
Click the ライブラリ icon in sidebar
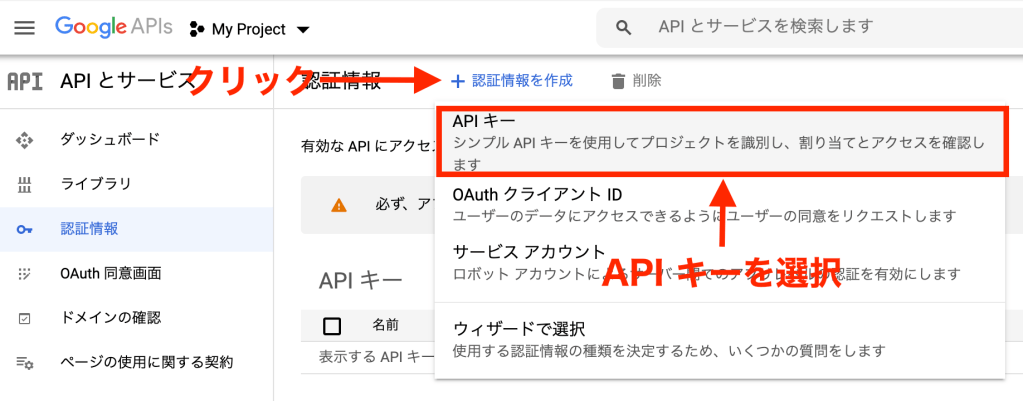tap(25, 185)
